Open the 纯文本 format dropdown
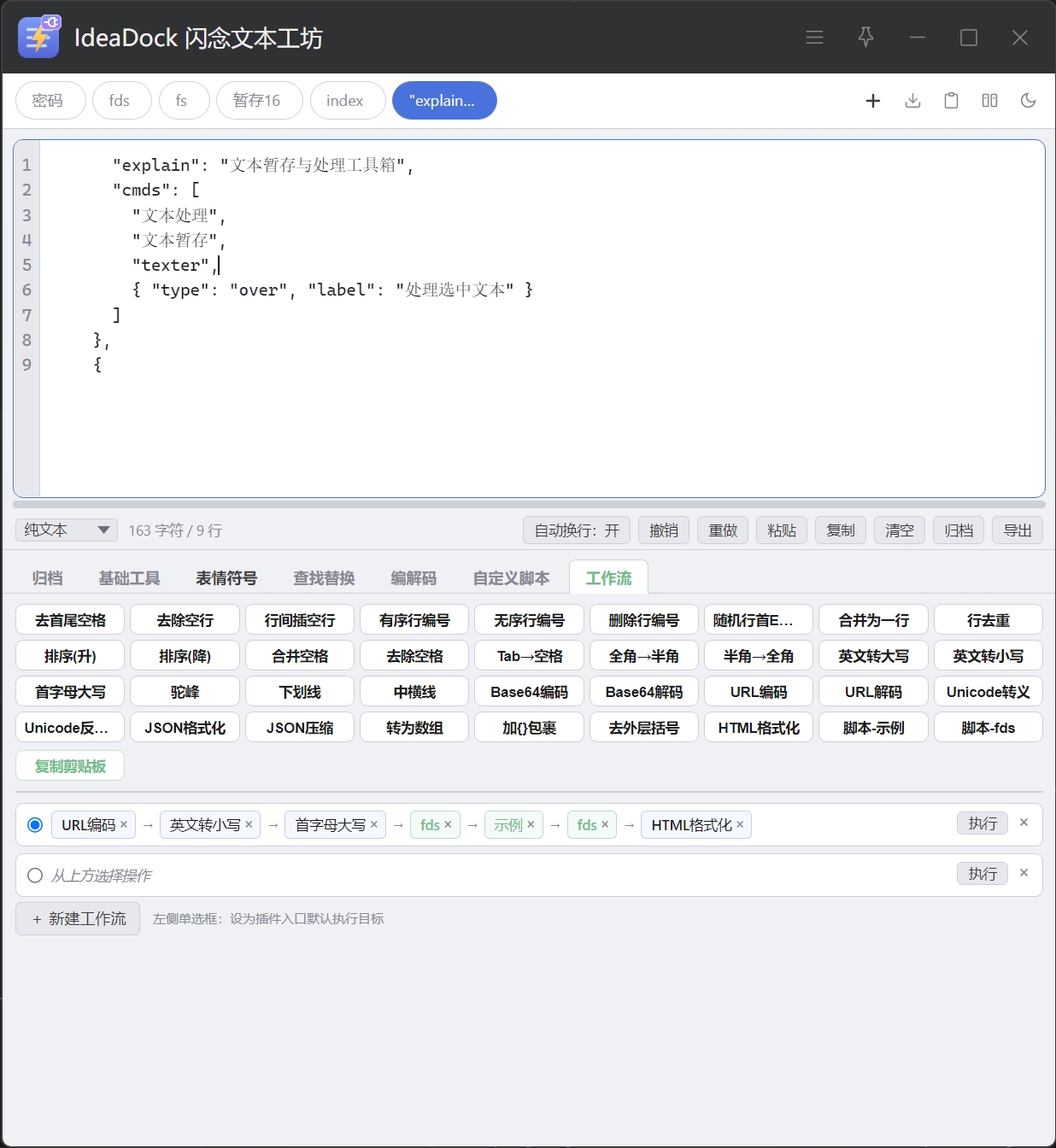 click(67, 530)
